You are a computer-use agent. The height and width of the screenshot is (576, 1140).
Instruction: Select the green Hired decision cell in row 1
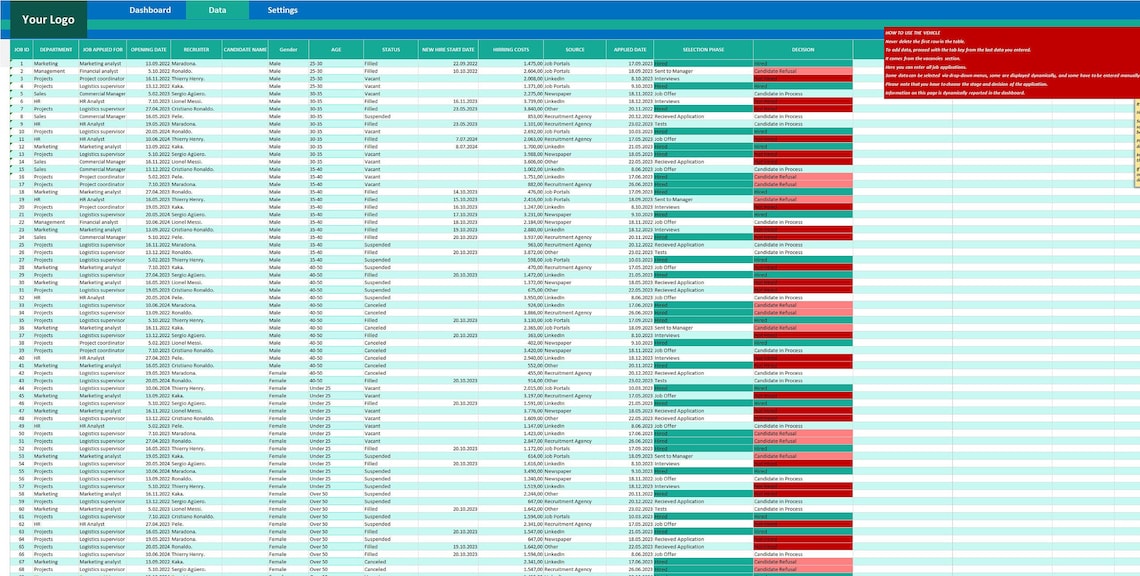click(805, 63)
